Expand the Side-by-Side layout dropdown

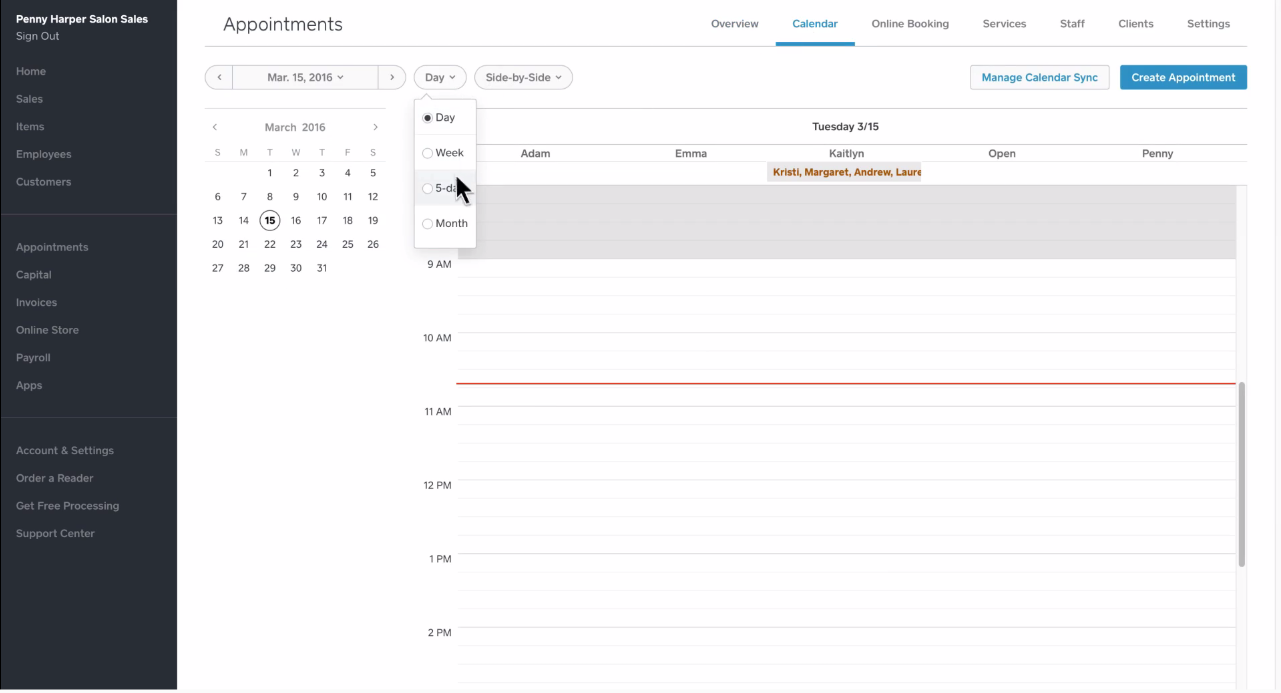coord(523,78)
